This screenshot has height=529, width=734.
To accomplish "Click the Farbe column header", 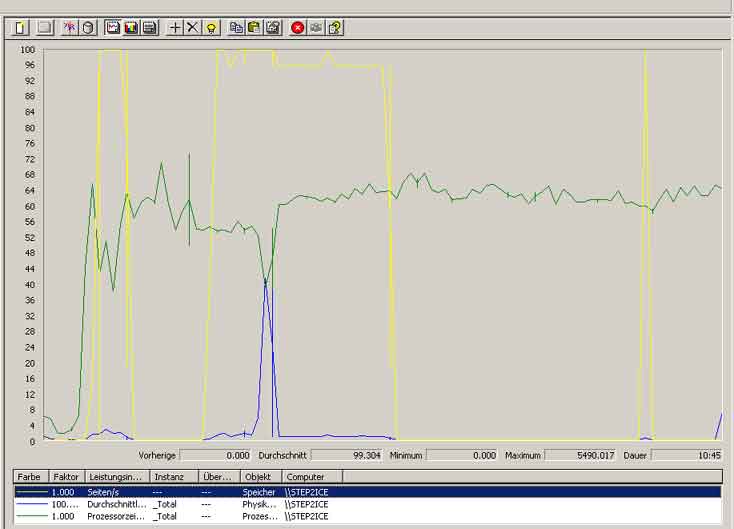I will click(x=29, y=477).
